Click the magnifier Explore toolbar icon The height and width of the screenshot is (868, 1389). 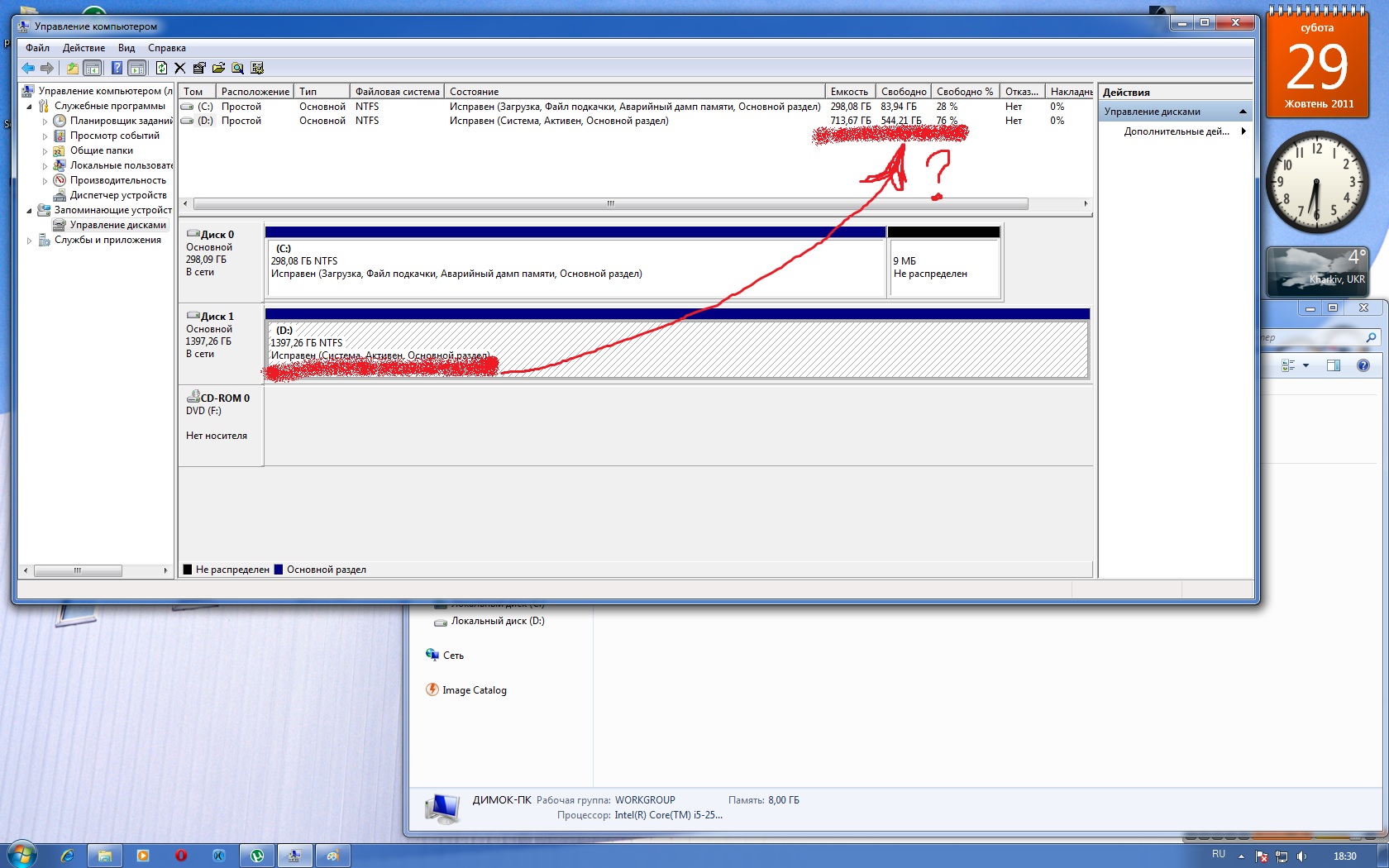point(237,68)
